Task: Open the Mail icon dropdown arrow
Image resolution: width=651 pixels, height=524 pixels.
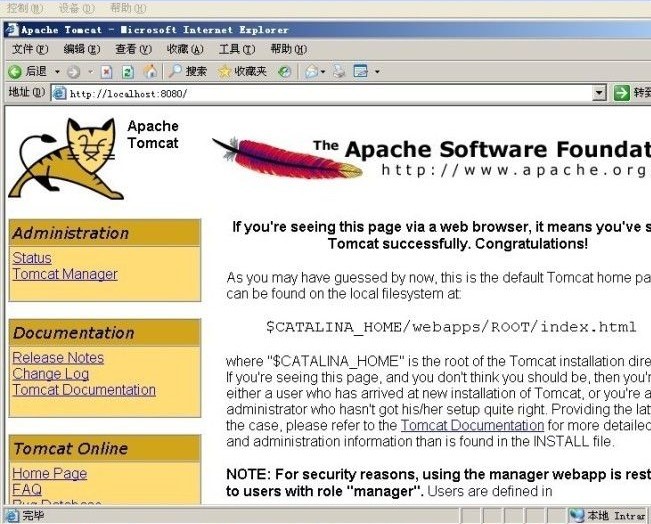Action: [x=323, y=72]
